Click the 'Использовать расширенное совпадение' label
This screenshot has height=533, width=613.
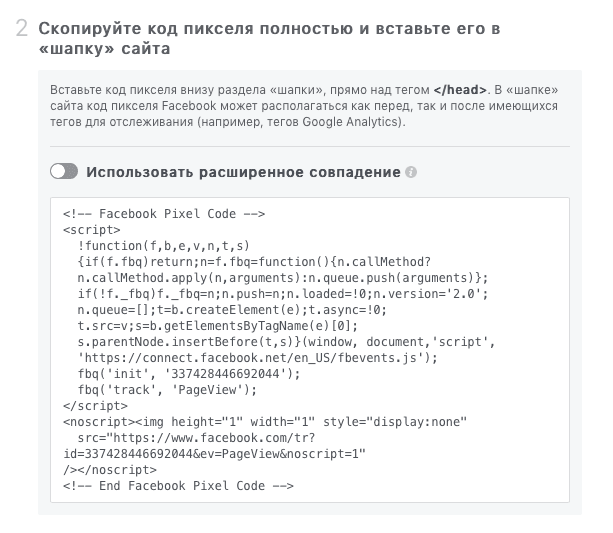243,172
